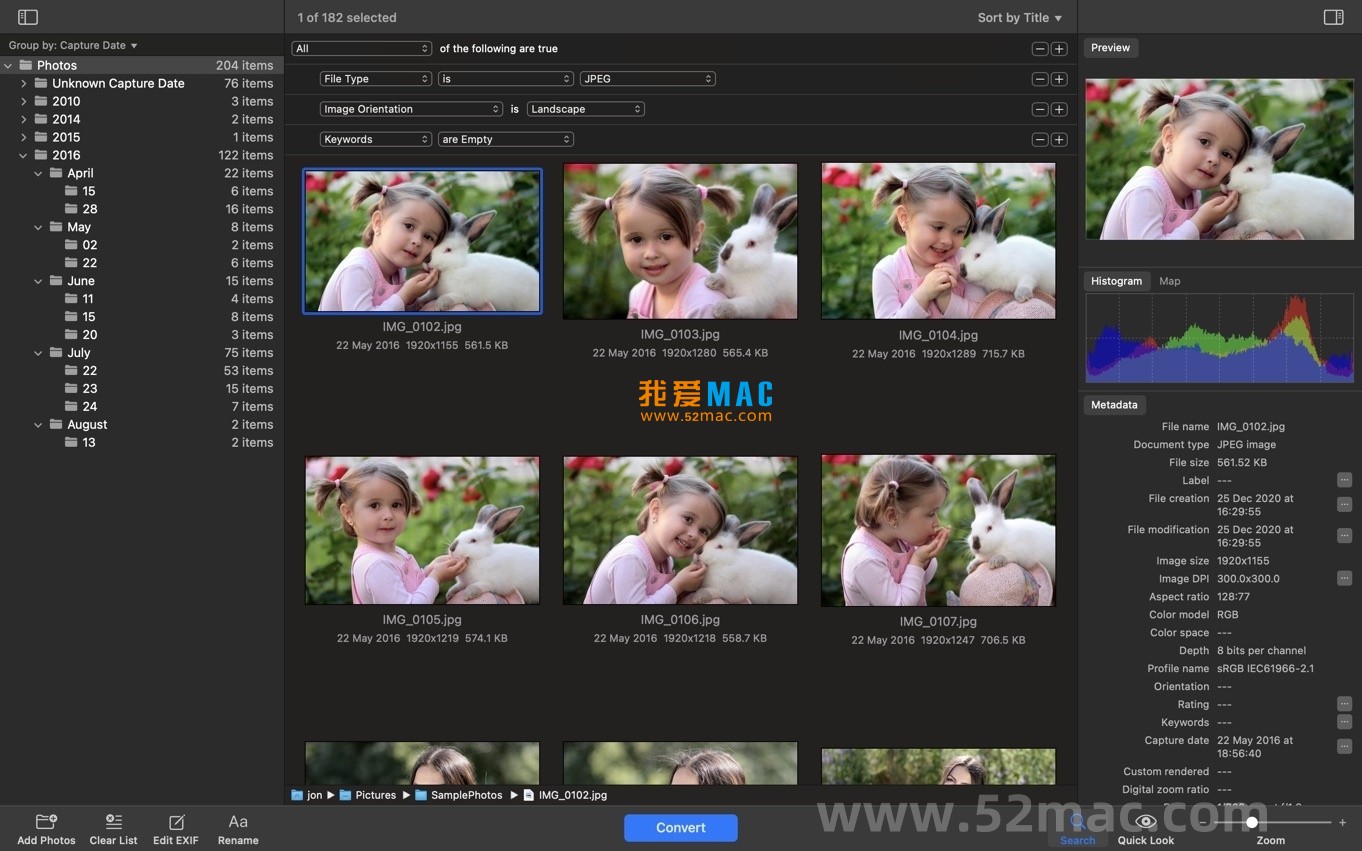Click the minus button beside the Keywords rule
This screenshot has width=1362, height=851.
(1039, 138)
